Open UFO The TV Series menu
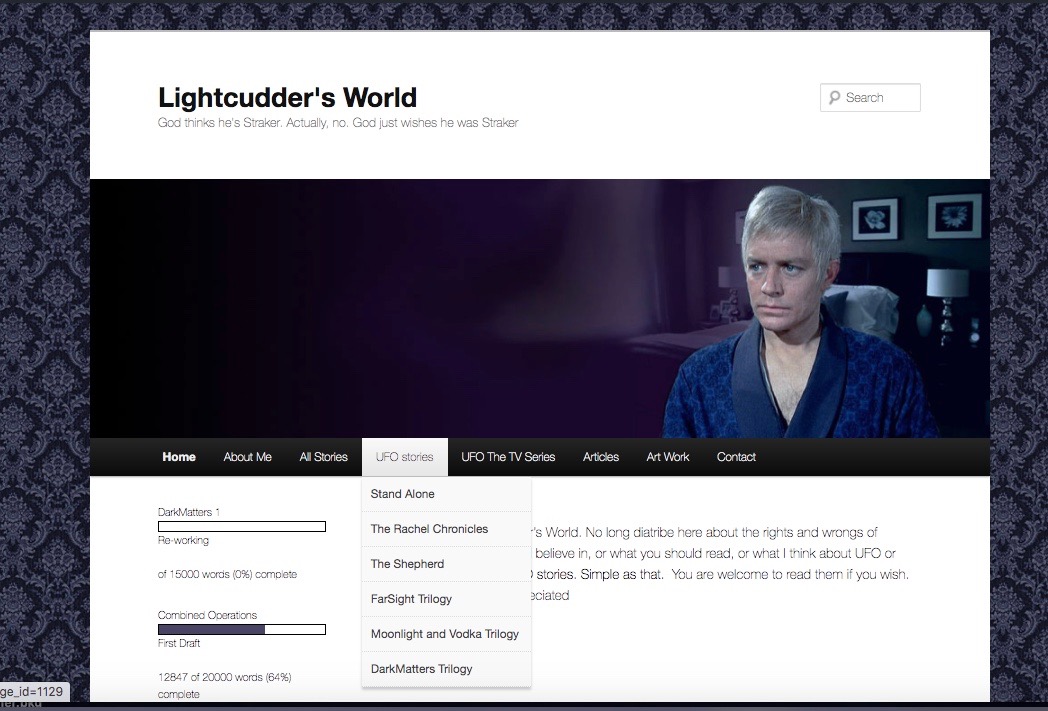This screenshot has height=711, width=1048. coord(508,457)
